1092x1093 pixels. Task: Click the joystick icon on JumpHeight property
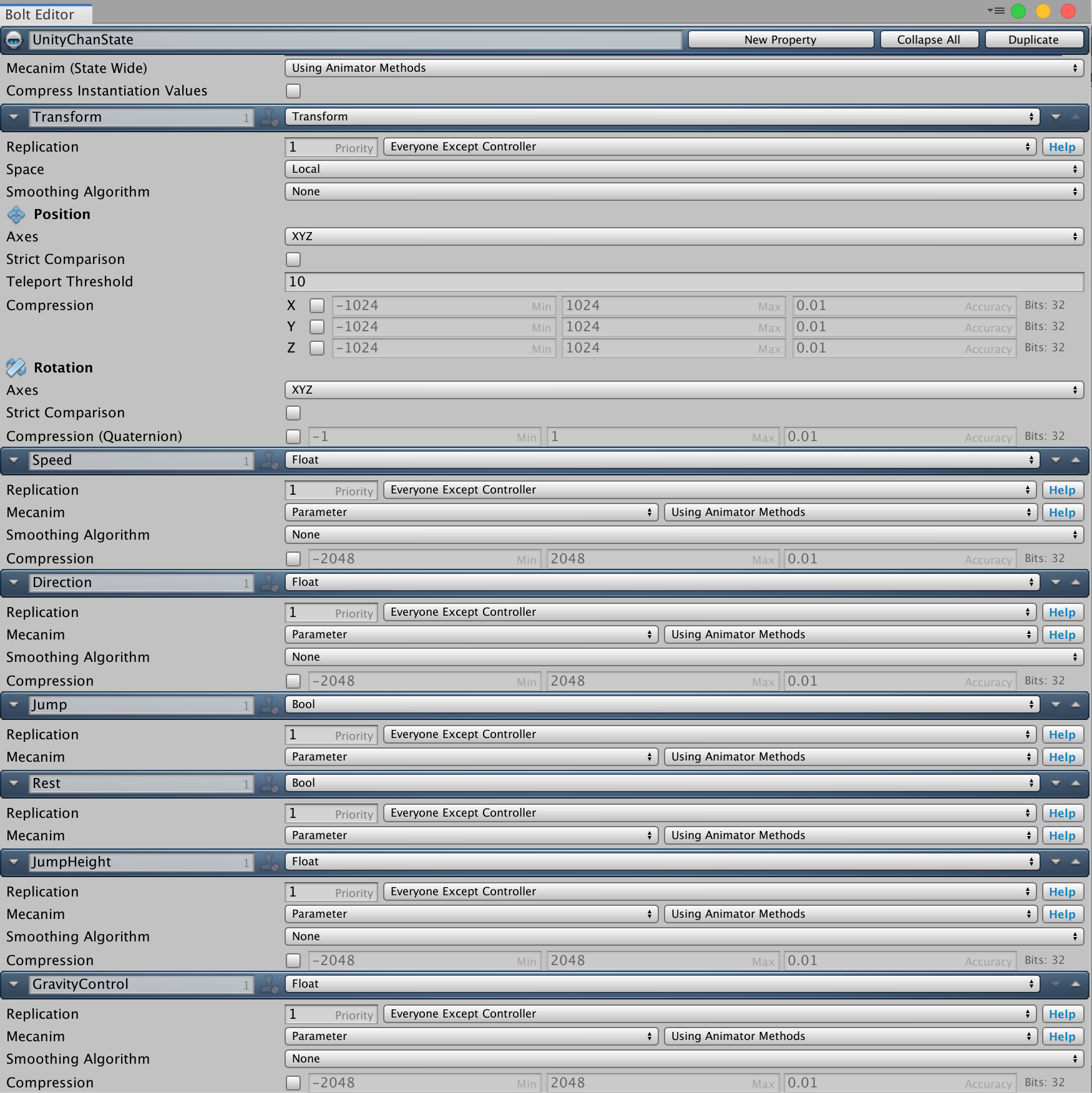tap(270, 862)
